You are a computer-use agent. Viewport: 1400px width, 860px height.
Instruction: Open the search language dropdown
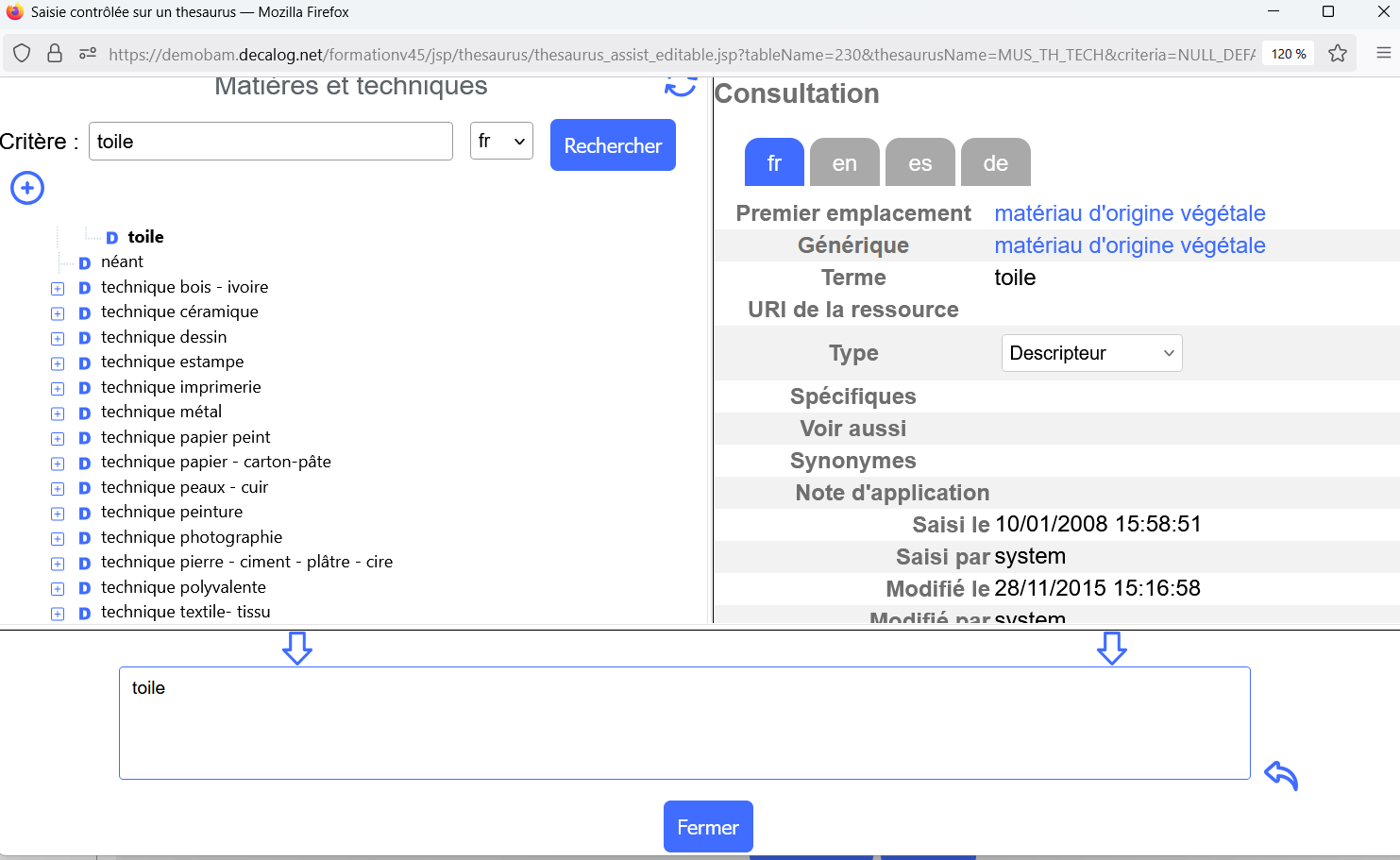click(501, 142)
